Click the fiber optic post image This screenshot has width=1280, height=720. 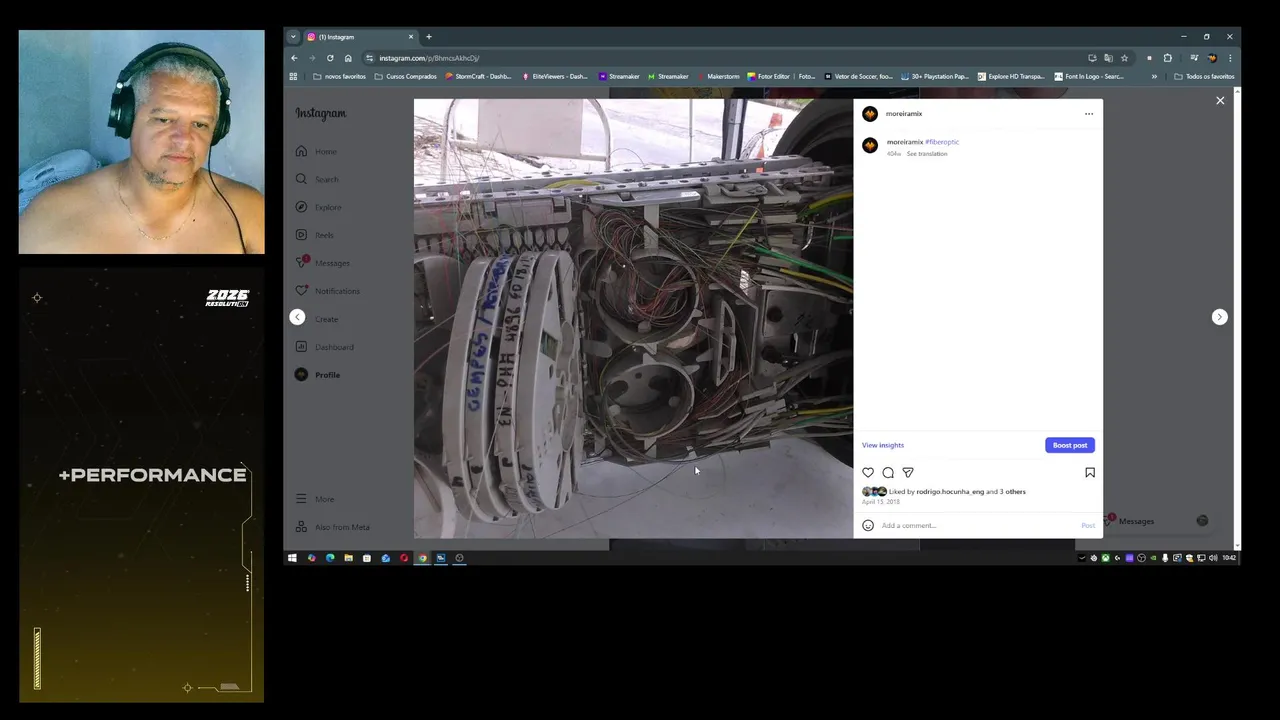[x=634, y=318]
